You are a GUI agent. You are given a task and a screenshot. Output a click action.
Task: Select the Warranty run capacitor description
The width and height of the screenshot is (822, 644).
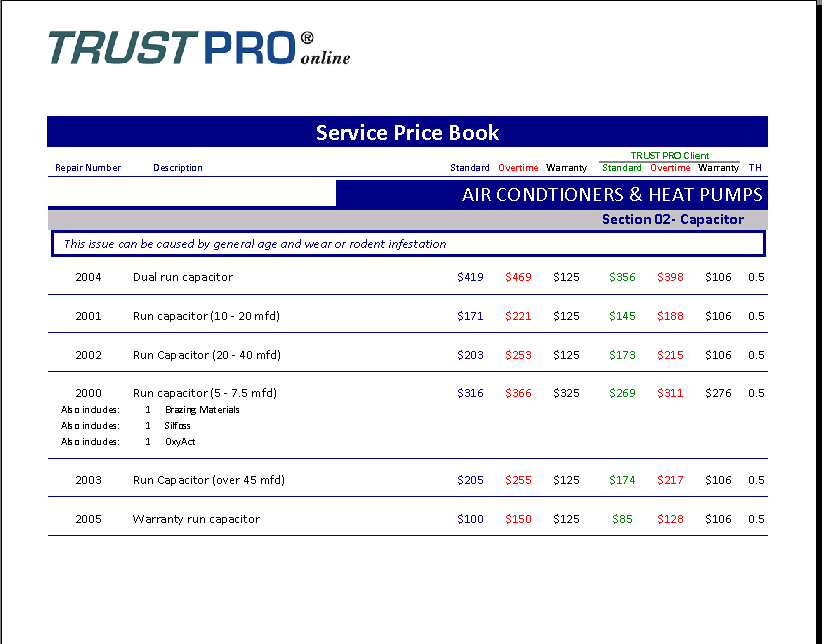tap(196, 519)
